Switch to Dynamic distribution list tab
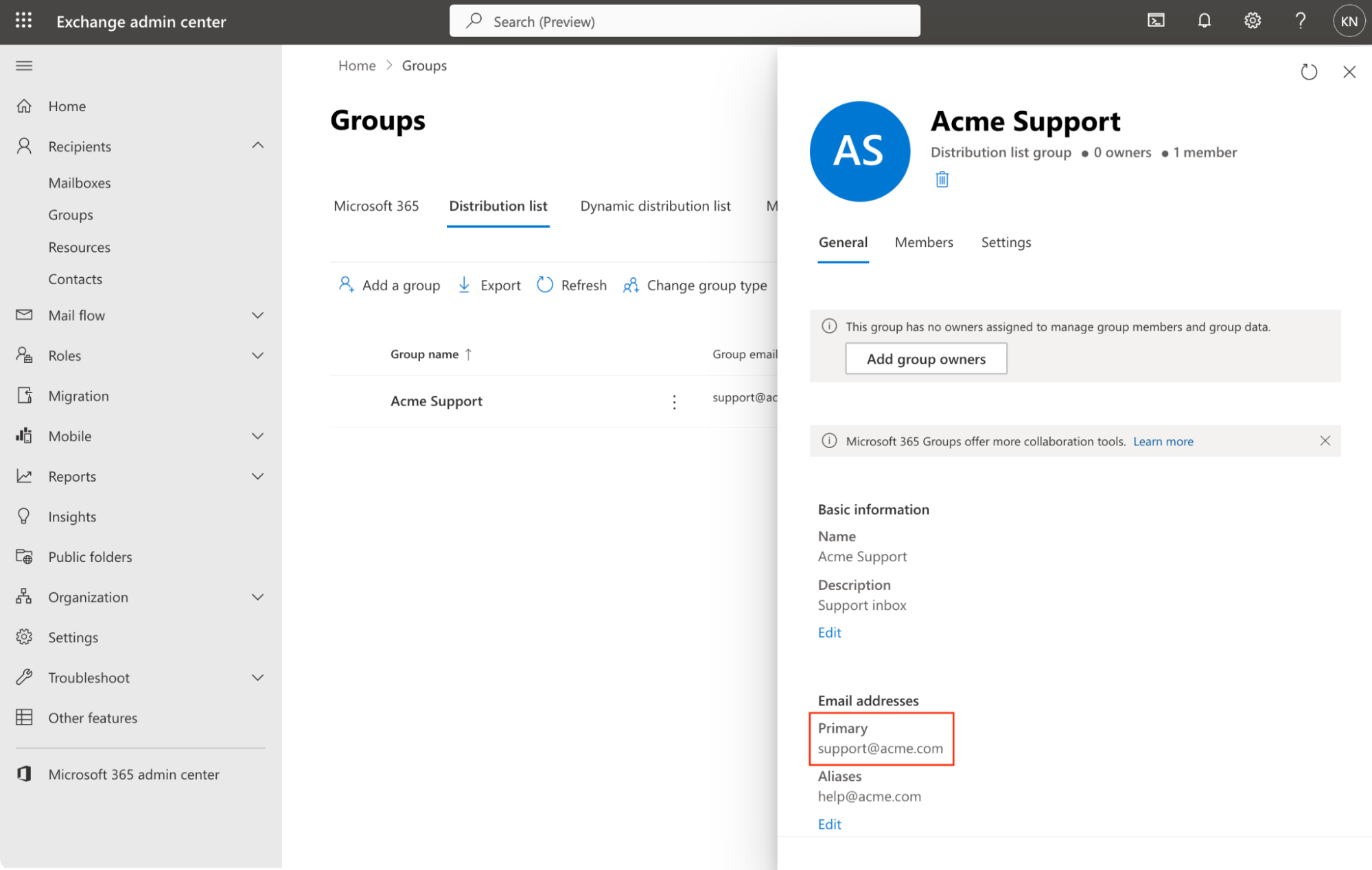 [655, 206]
